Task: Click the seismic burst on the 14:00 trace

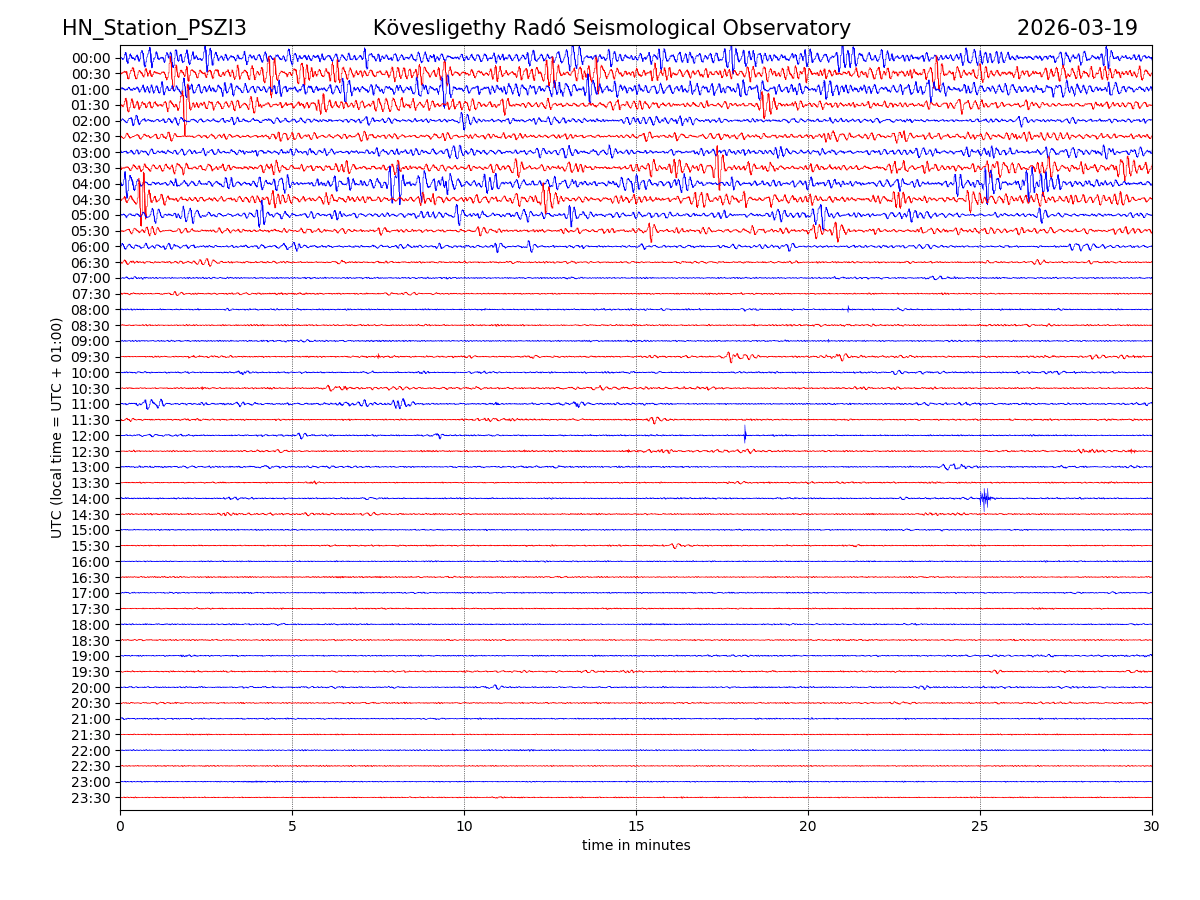Action: pyautogui.click(x=985, y=498)
